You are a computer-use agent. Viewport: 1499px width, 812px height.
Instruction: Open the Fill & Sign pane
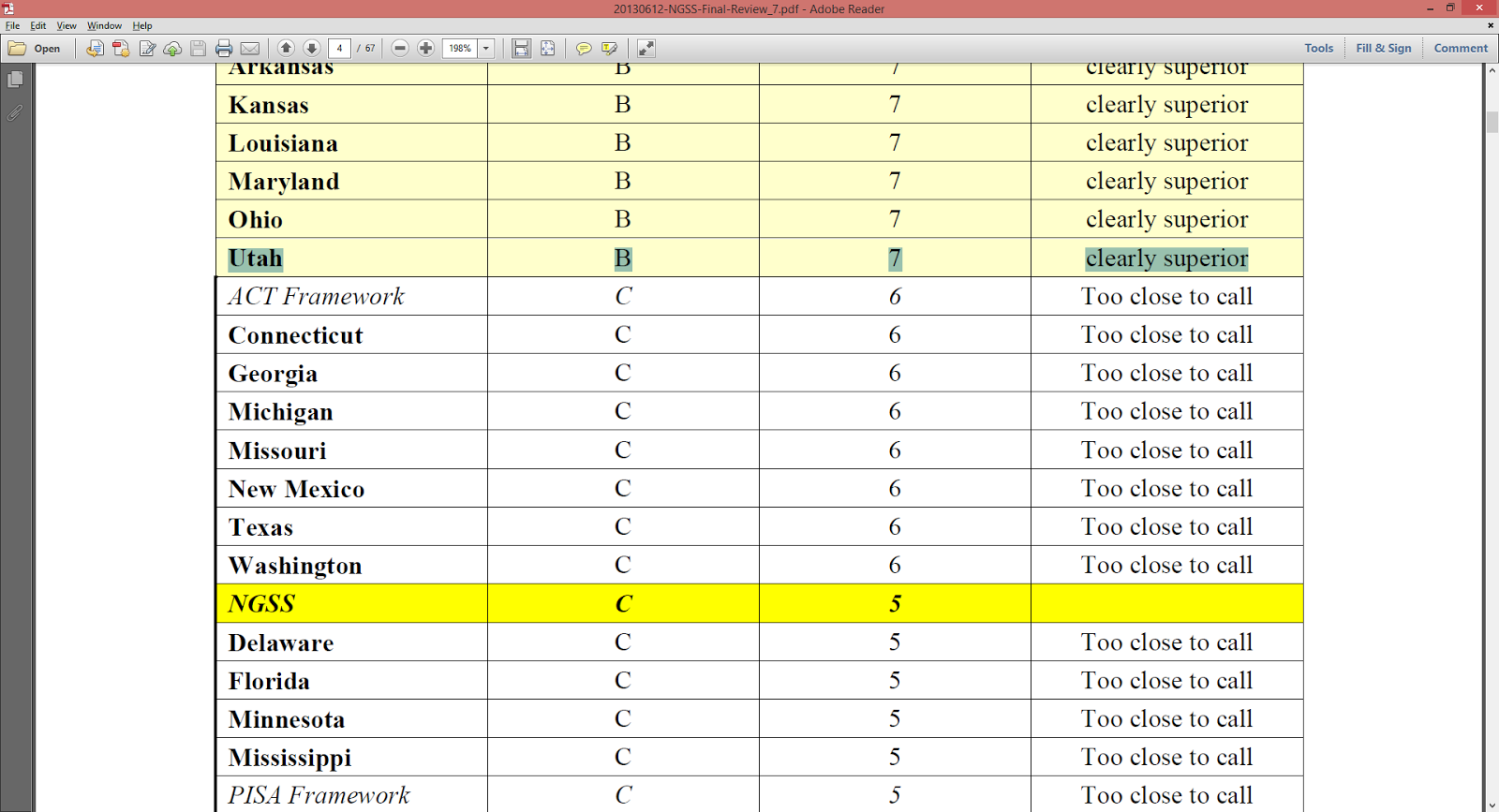click(x=1384, y=49)
